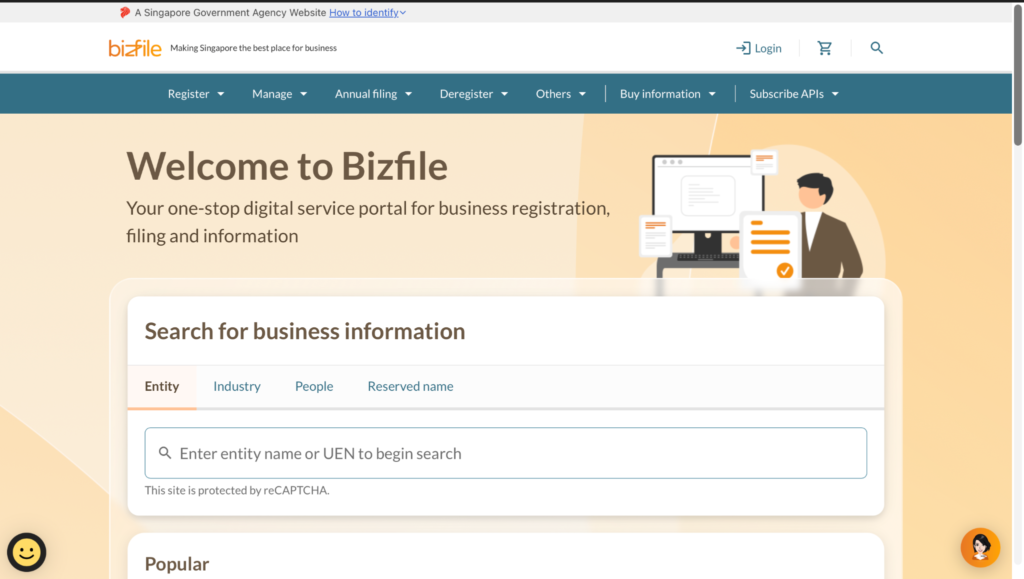The width and height of the screenshot is (1024, 579).
Task: Open the Buy information dropdown
Action: click(x=667, y=94)
